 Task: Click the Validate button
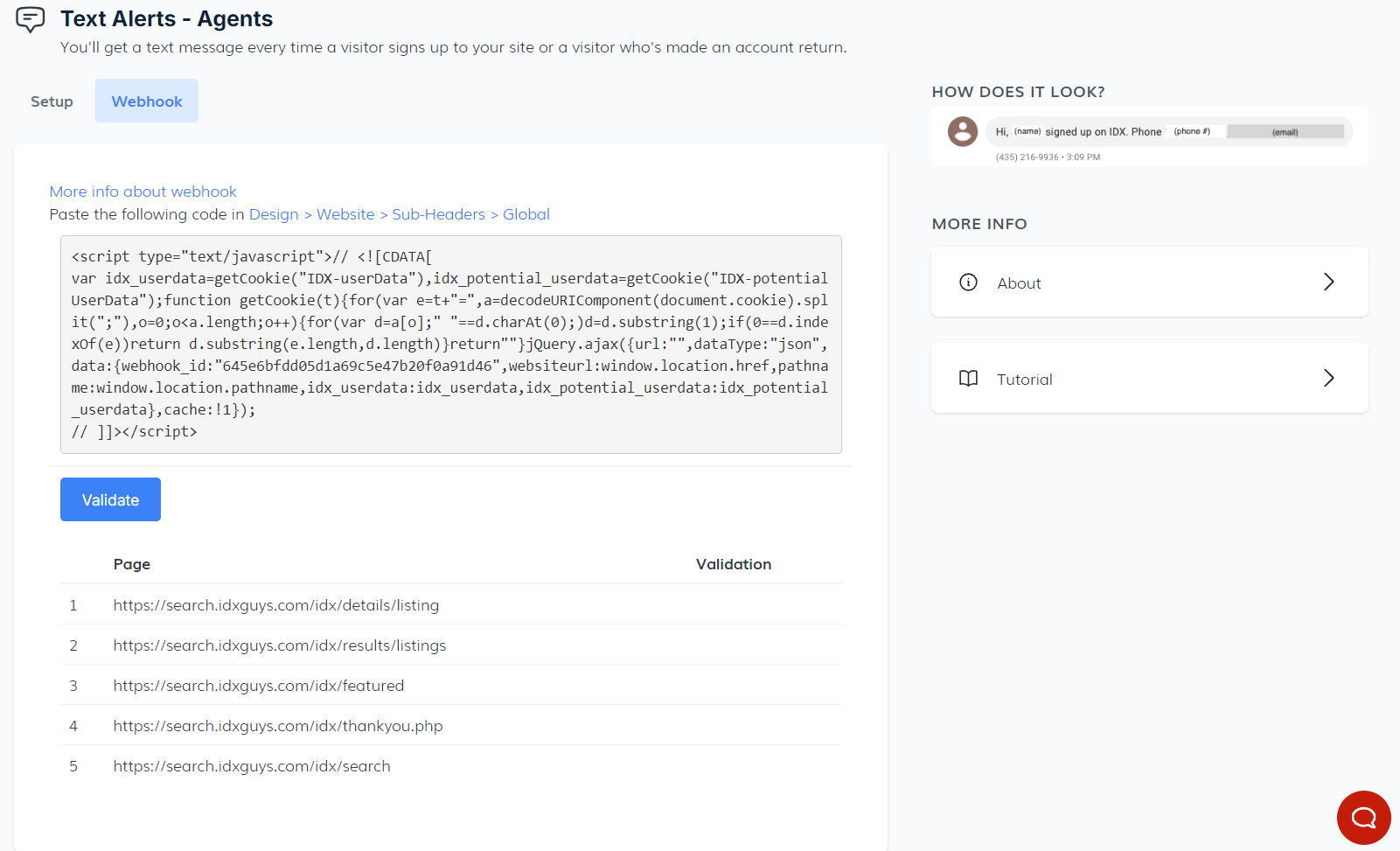pyautogui.click(x=110, y=499)
